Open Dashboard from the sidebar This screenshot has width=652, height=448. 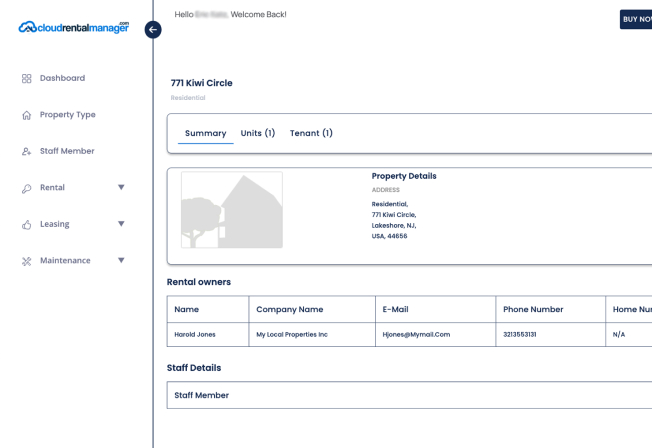click(62, 78)
